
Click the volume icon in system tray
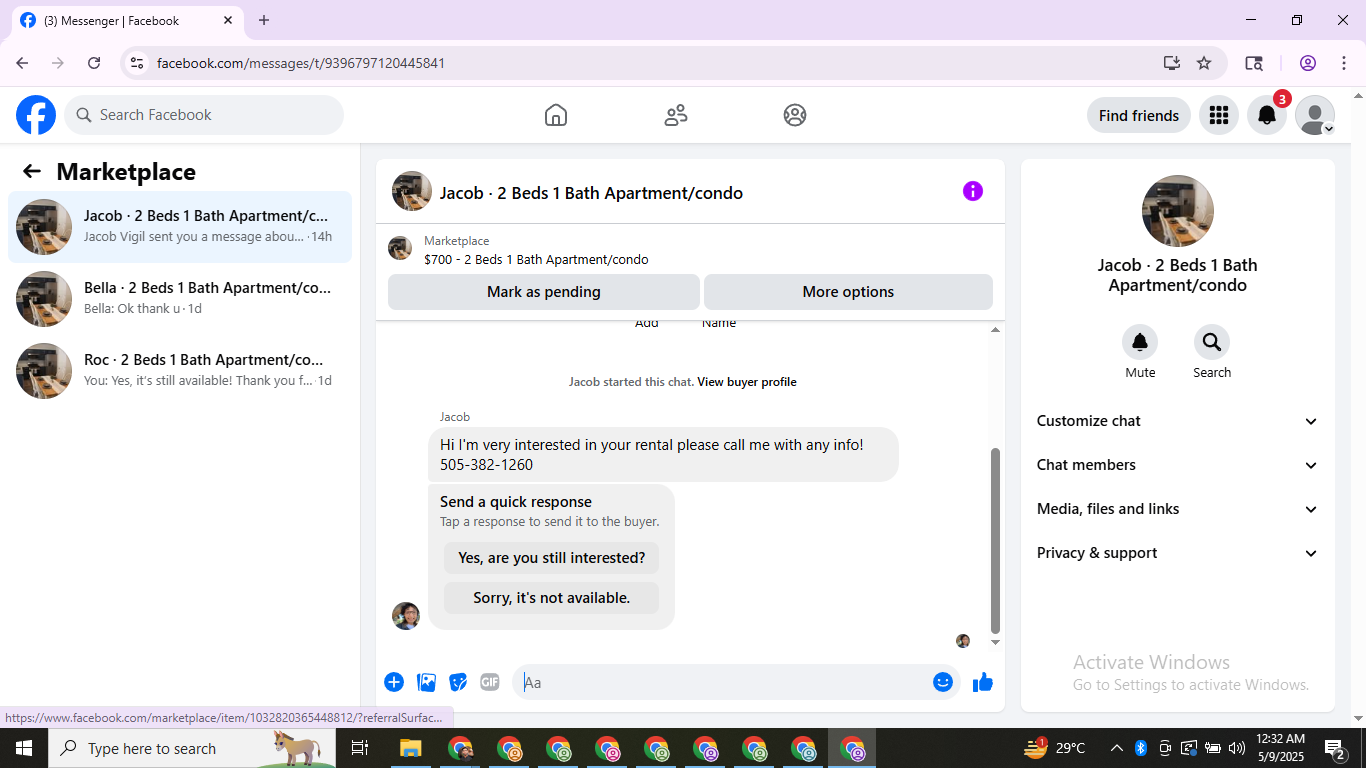(1237, 748)
